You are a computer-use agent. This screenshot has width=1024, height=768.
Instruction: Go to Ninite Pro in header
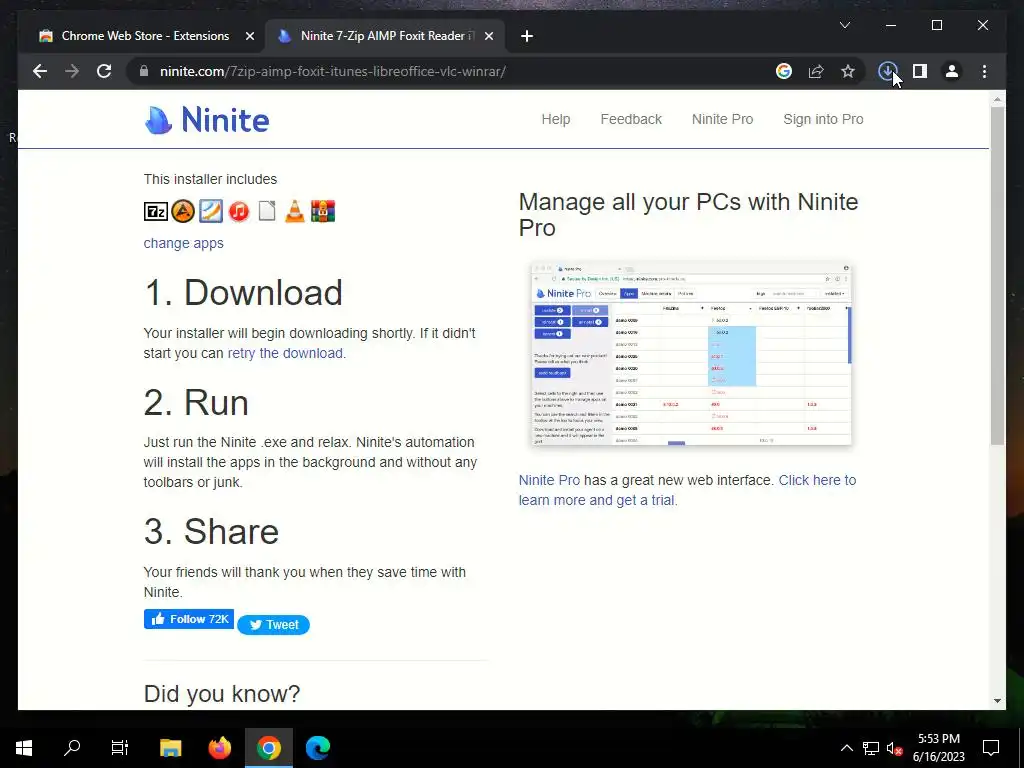coord(722,119)
